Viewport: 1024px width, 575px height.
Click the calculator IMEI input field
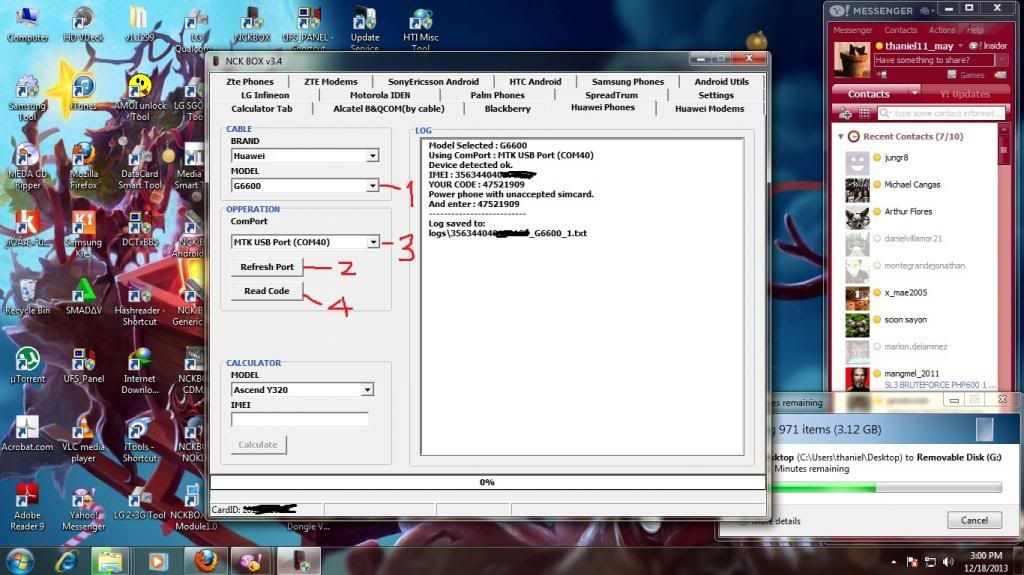coord(299,420)
